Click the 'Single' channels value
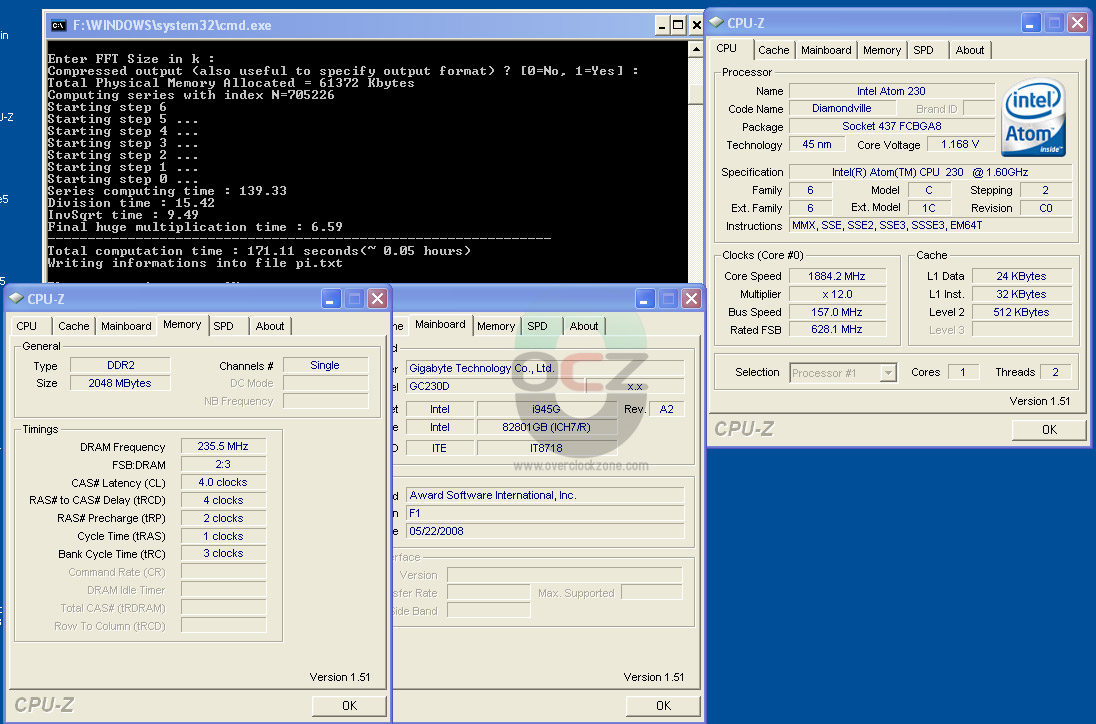Image resolution: width=1096 pixels, height=724 pixels. coord(325,365)
